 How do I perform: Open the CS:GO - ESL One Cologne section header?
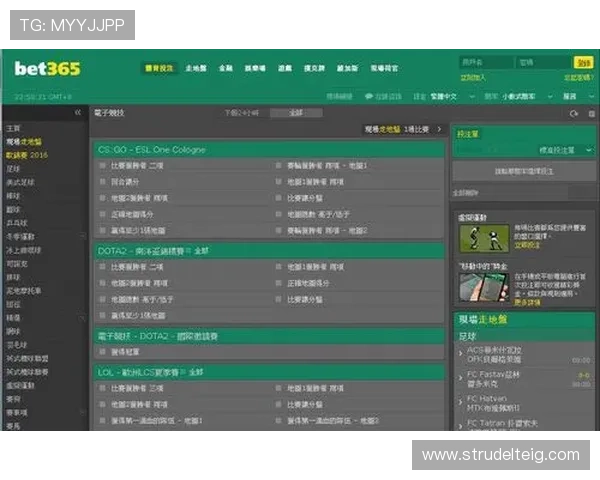point(269,150)
